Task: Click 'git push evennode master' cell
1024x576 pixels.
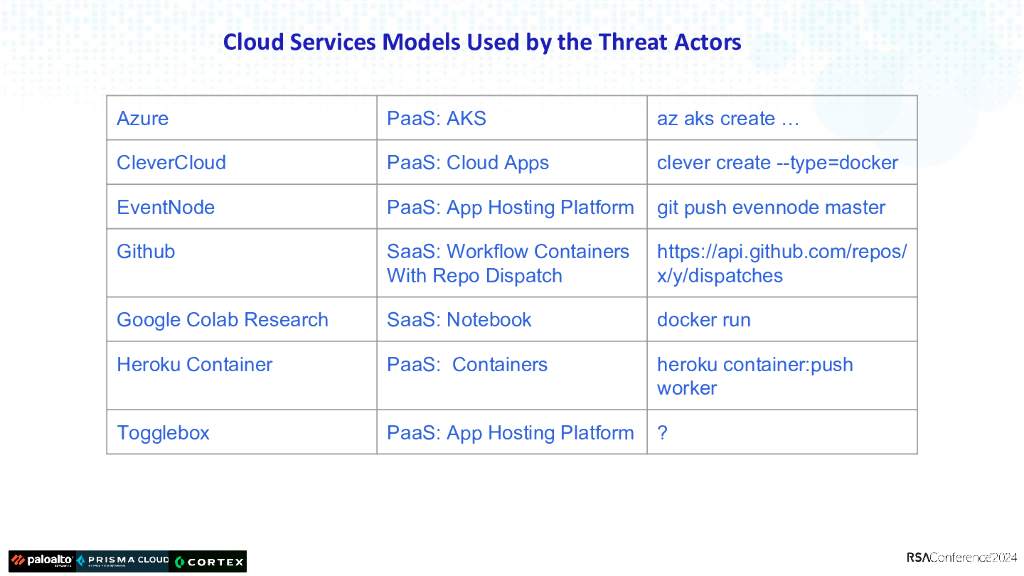Action: [x=782, y=207]
